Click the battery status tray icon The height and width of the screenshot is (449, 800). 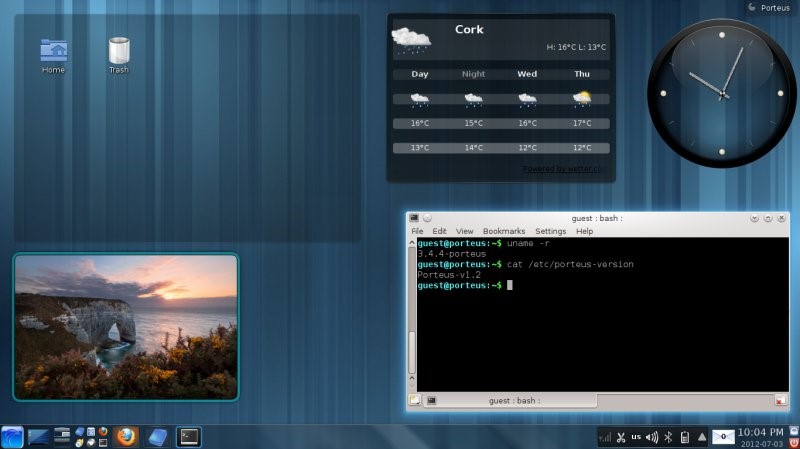(x=685, y=437)
